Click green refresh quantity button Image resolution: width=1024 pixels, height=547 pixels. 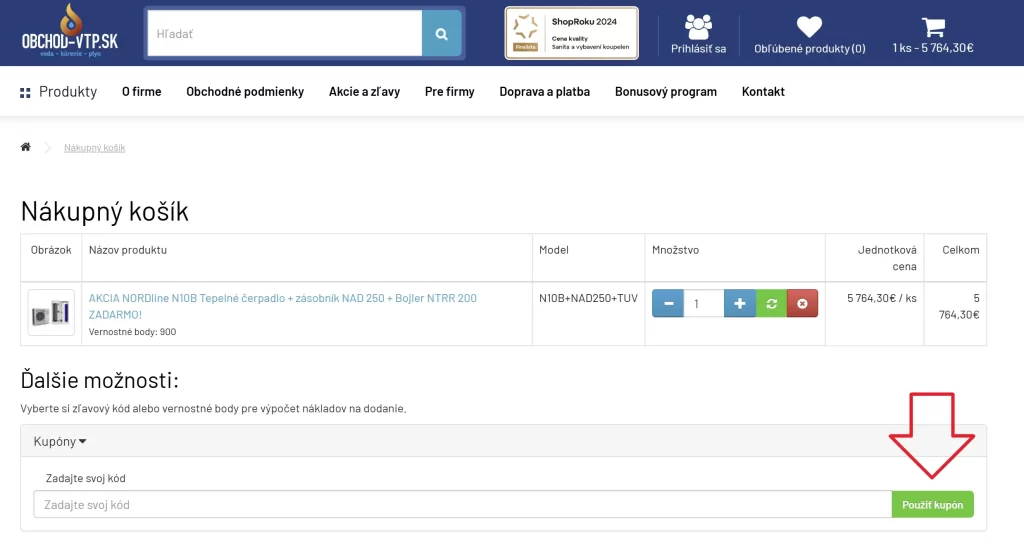pos(771,303)
